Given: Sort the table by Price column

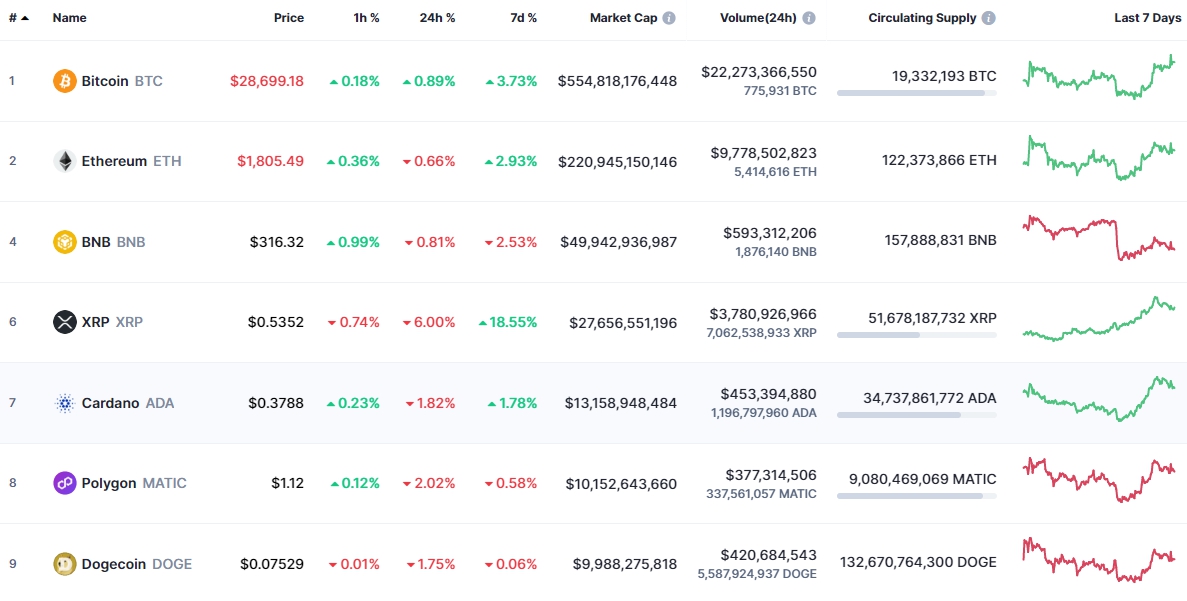Looking at the screenshot, I should click(288, 18).
